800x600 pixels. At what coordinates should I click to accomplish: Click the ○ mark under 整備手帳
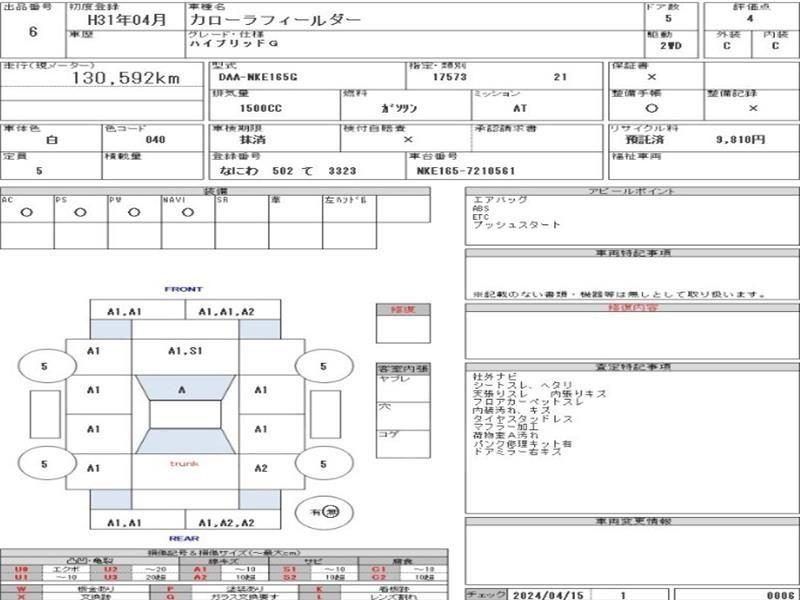pyautogui.click(x=652, y=108)
